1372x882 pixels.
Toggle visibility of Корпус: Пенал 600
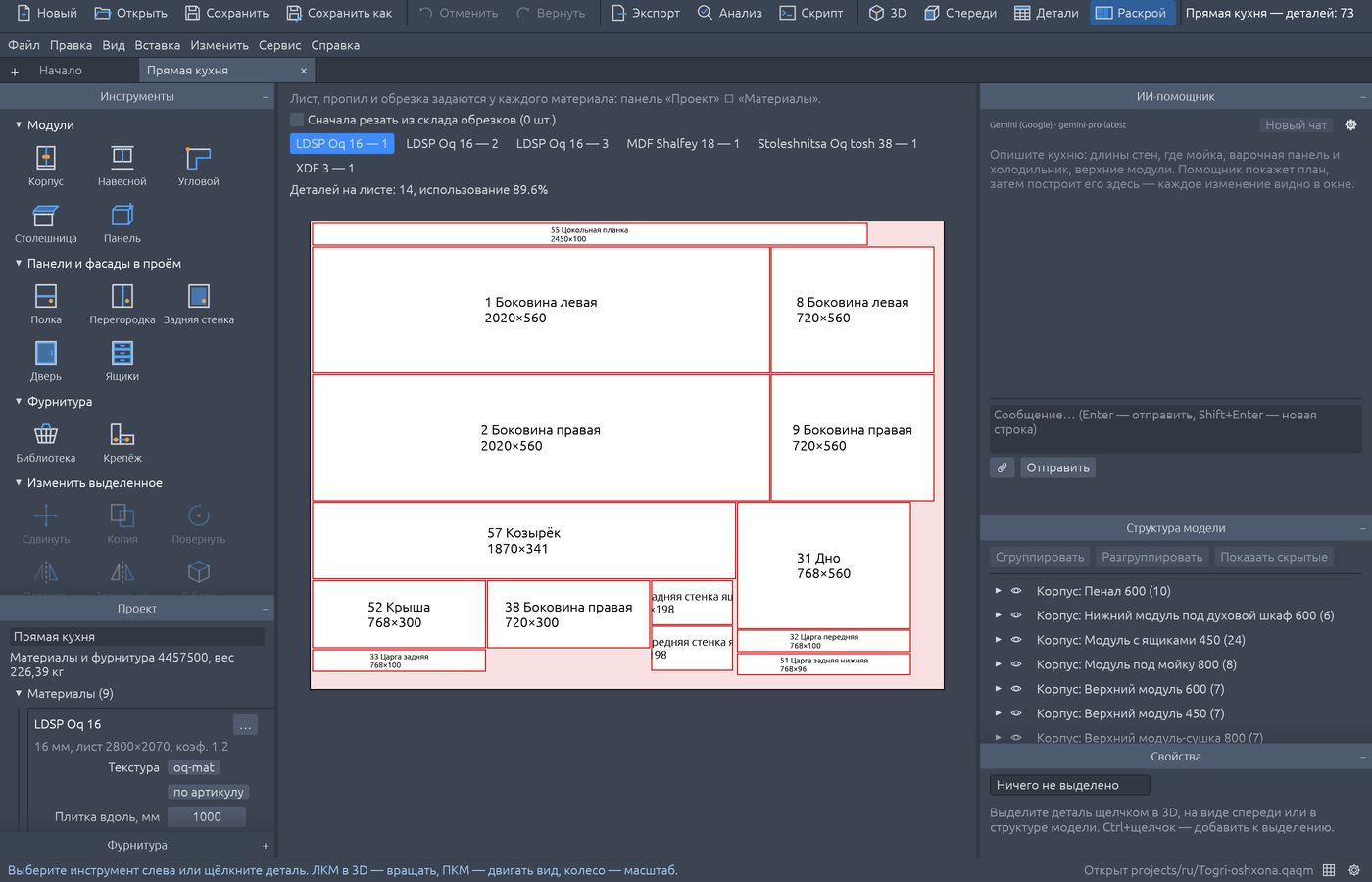[1016, 591]
